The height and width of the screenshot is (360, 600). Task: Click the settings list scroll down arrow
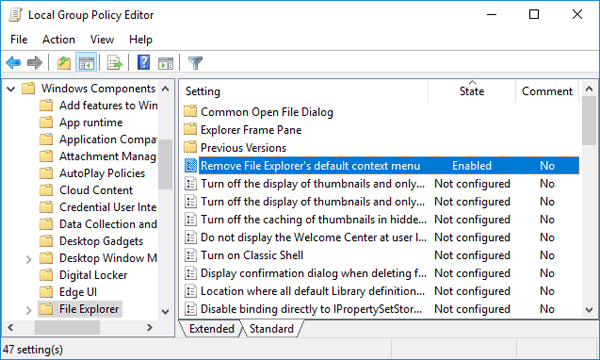[589, 309]
